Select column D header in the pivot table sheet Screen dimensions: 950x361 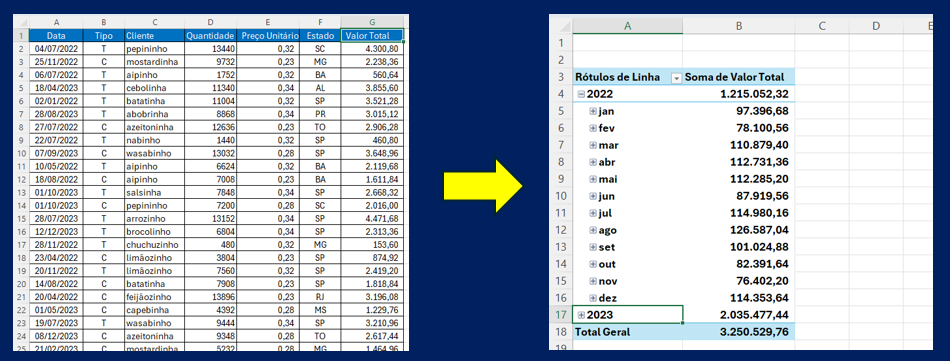876,25
